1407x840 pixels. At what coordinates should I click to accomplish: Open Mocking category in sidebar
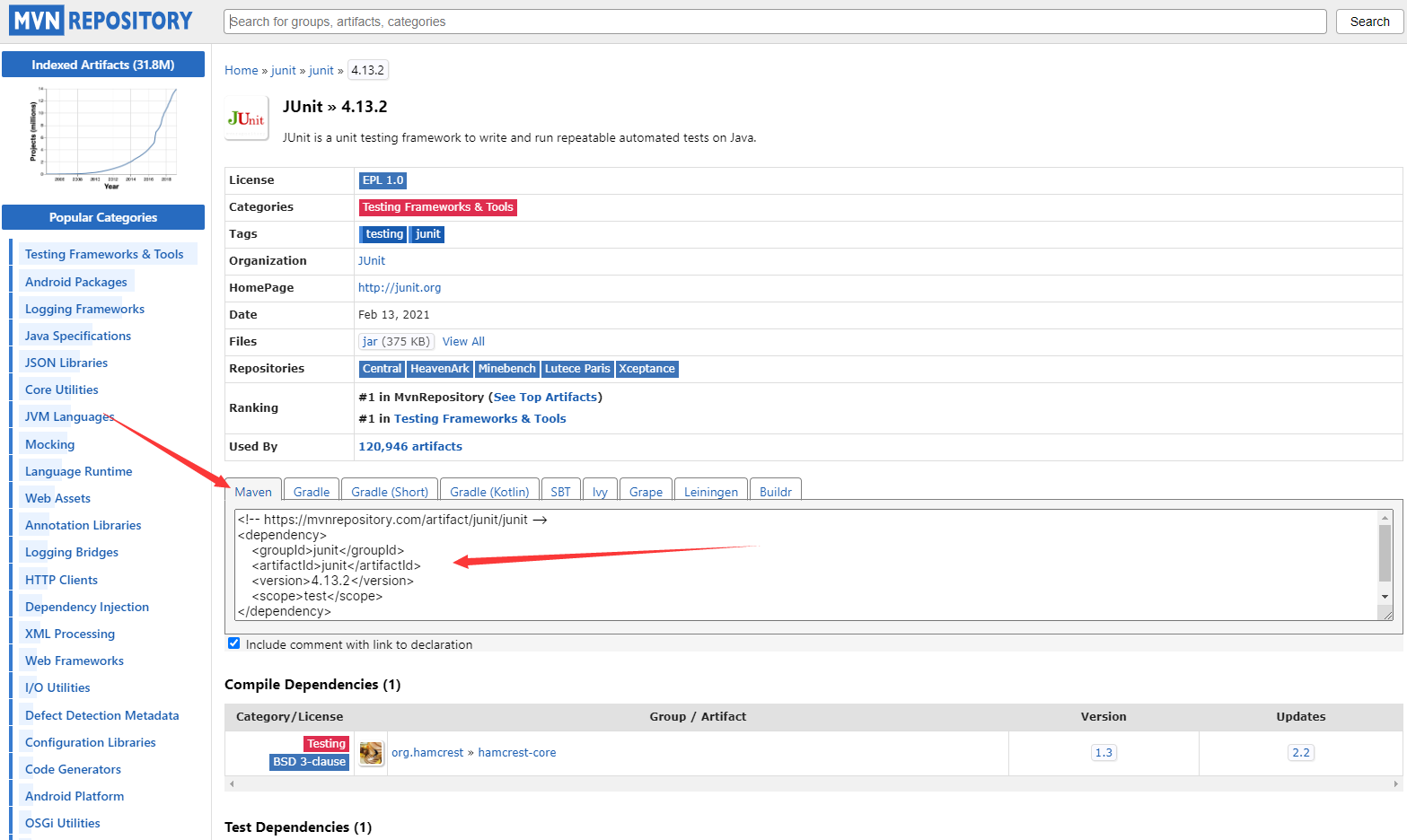pyautogui.click(x=50, y=444)
